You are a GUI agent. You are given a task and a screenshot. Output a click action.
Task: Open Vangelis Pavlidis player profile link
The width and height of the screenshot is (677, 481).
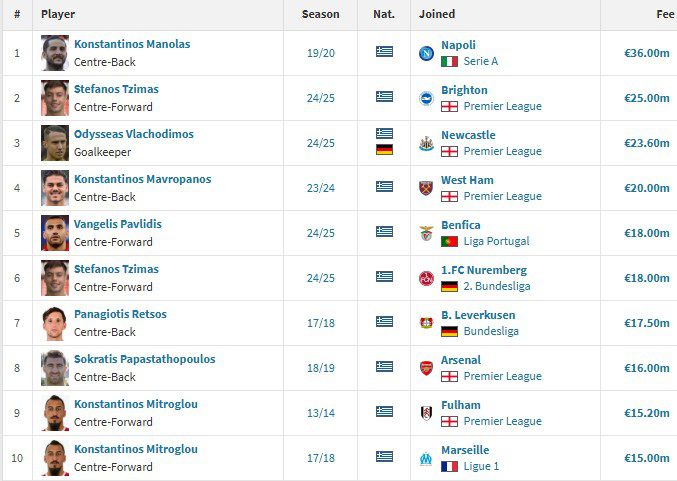point(117,224)
